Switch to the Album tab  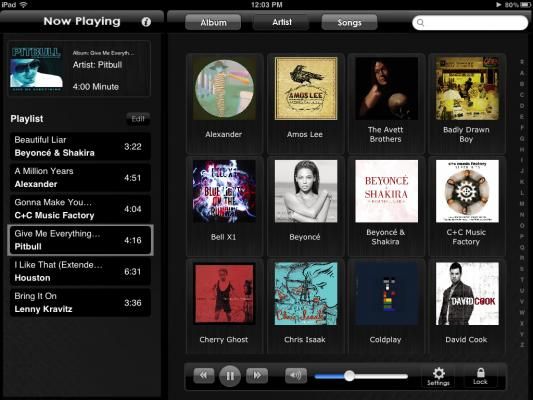[213, 22]
